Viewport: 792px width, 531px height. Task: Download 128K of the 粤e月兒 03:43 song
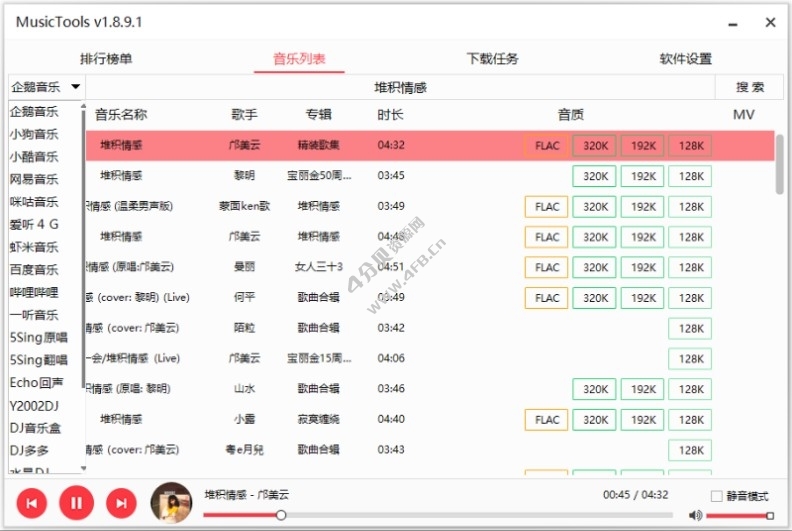[x=690, y=450]
